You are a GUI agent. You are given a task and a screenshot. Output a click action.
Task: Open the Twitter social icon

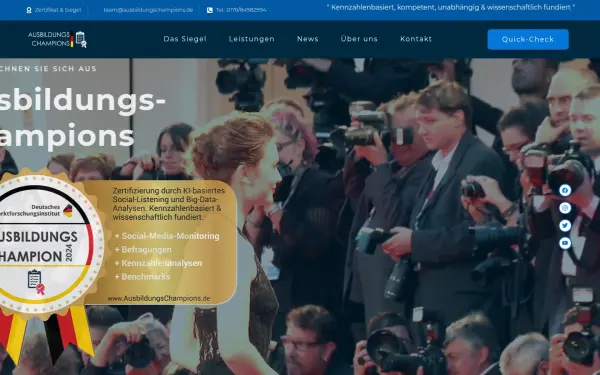[x=565, y=225]
